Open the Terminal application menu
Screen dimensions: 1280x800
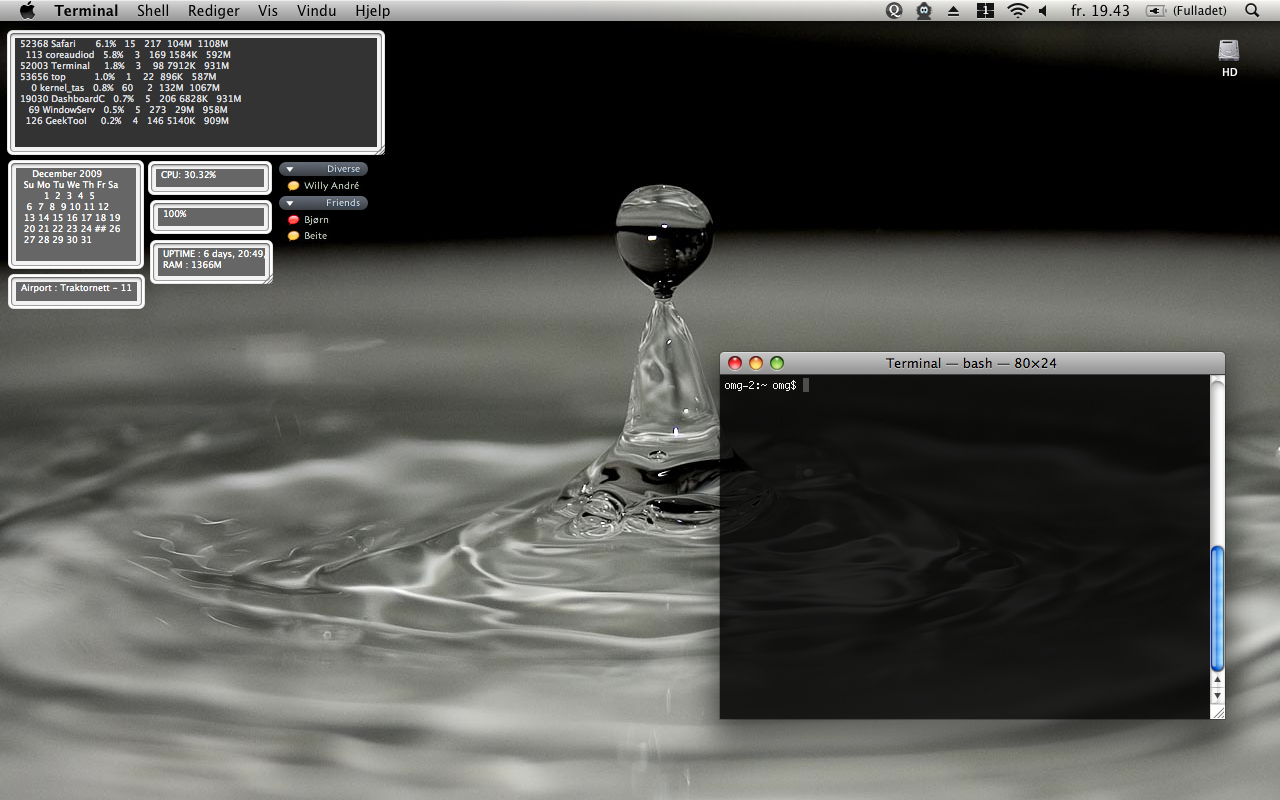click(x=86, y=11)
